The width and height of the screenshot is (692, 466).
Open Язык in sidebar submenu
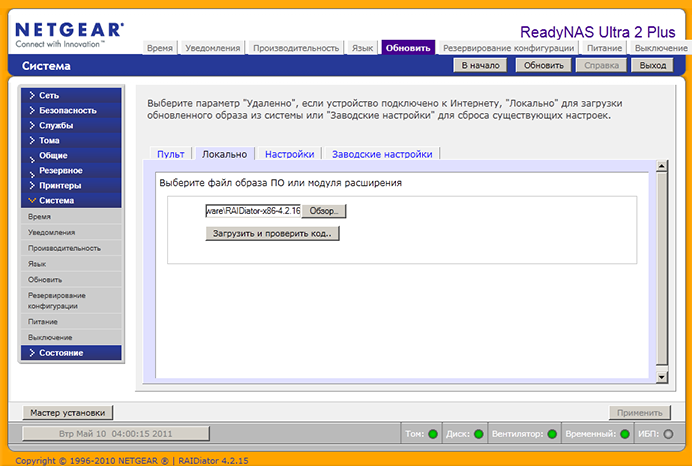(x=71, y=264)
